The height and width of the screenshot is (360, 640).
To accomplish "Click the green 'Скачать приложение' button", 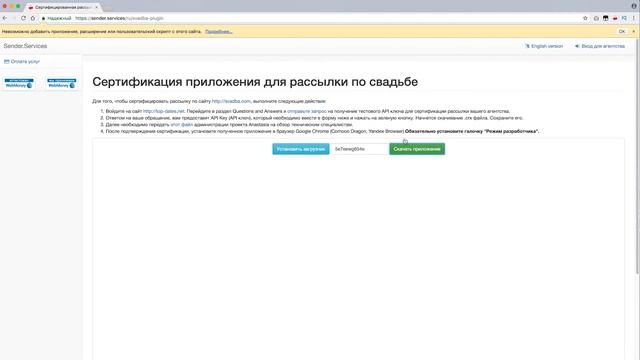I will click(417, 149).
